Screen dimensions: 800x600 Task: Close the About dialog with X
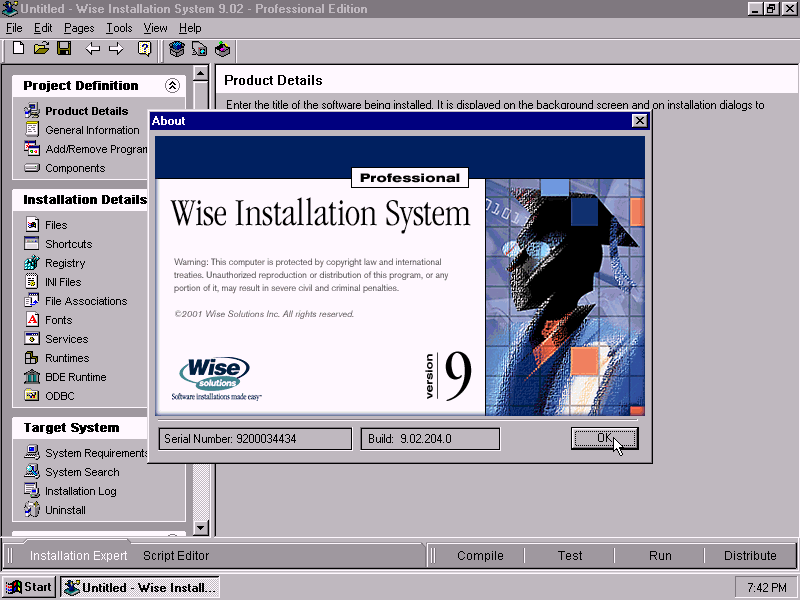click(x=640, y=121)
